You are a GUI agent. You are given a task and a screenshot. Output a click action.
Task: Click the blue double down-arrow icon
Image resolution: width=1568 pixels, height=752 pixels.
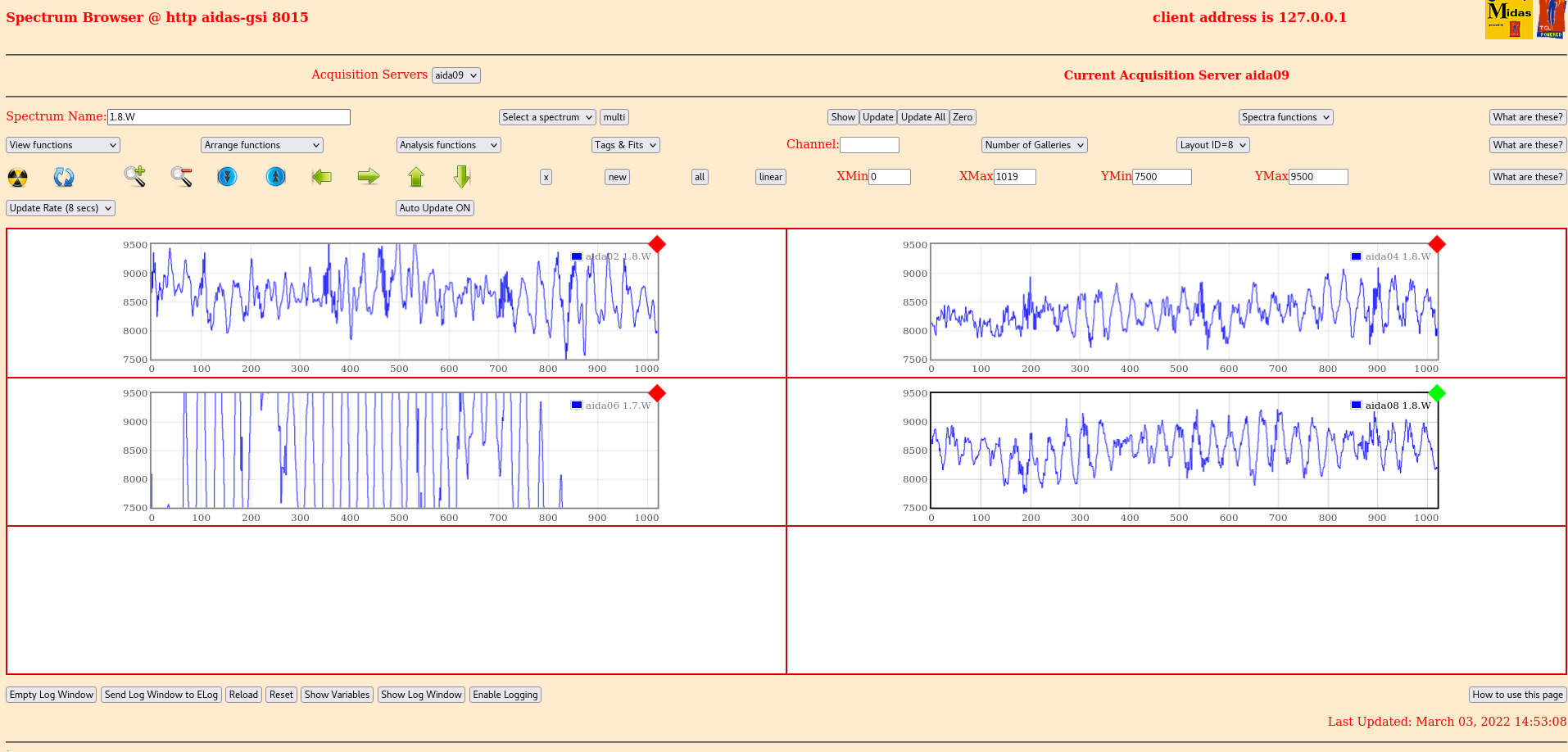(x=227, y=176)
